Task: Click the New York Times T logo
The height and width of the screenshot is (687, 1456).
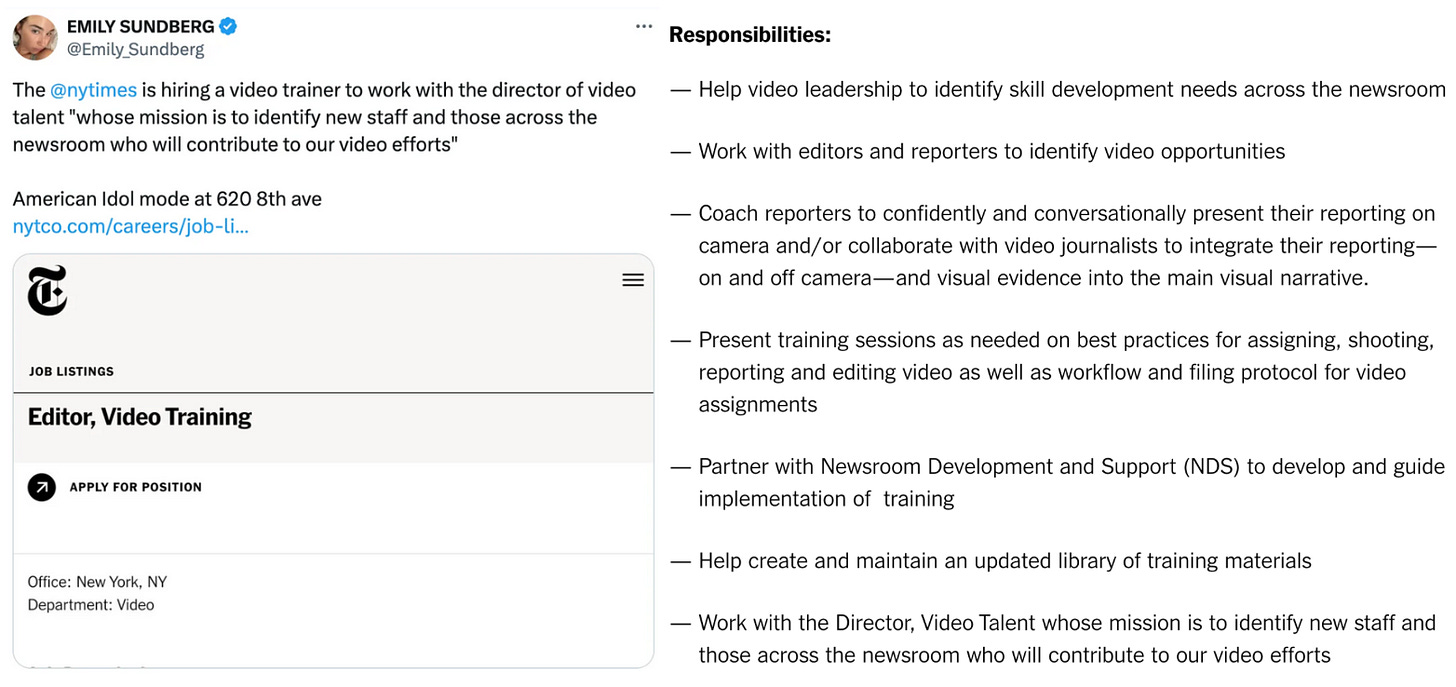Action: pos(47,291)
